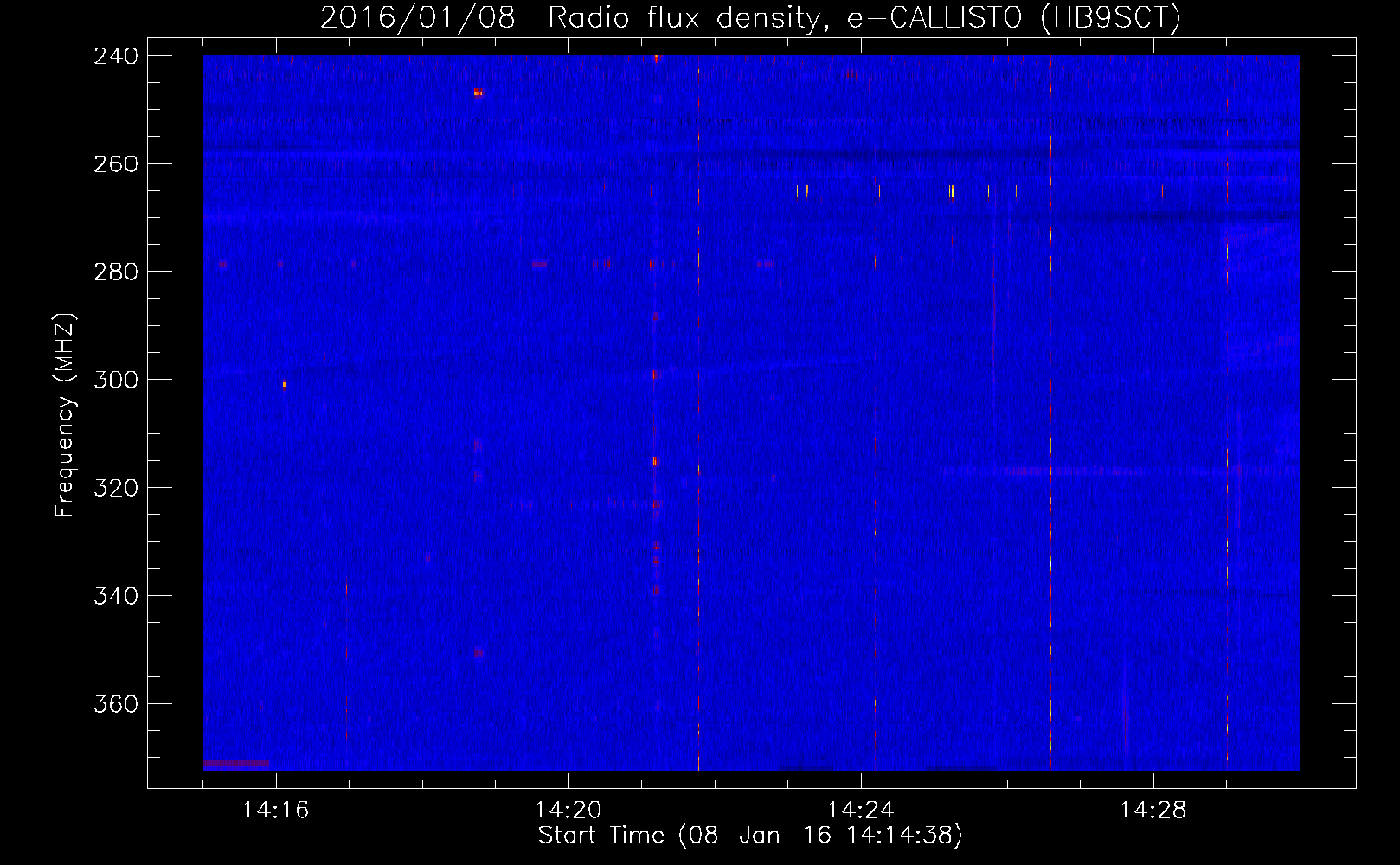Click the 'Frequency (MHZ)' y-axis label
The width and height of the screenshot is (1400, 865).
coord(65,415)
